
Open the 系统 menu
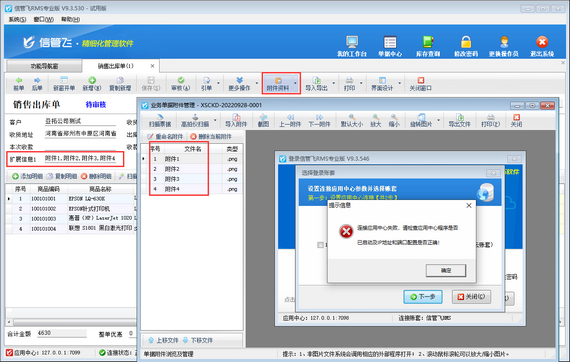pos(17,19)
